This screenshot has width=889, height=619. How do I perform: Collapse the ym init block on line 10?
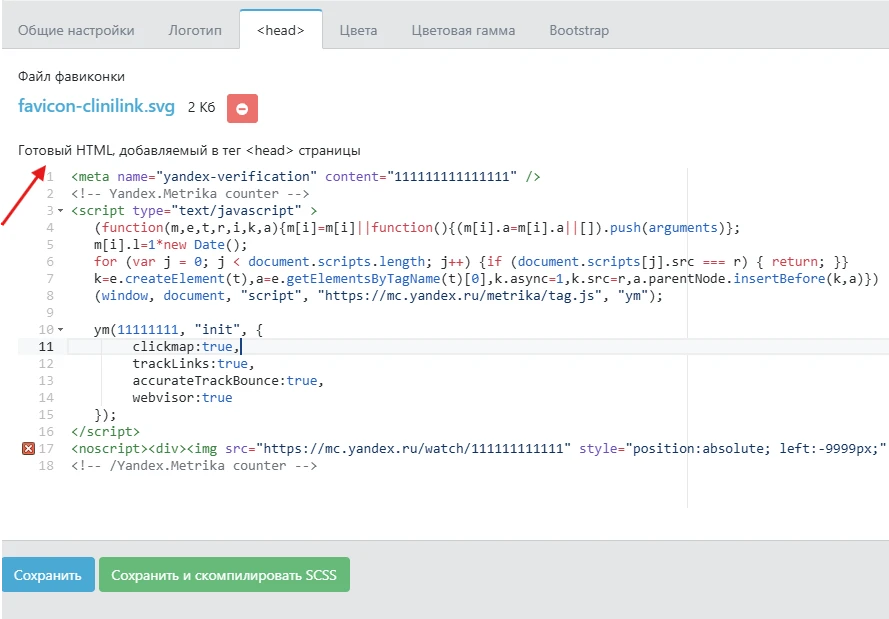click(x=60, y=330)
